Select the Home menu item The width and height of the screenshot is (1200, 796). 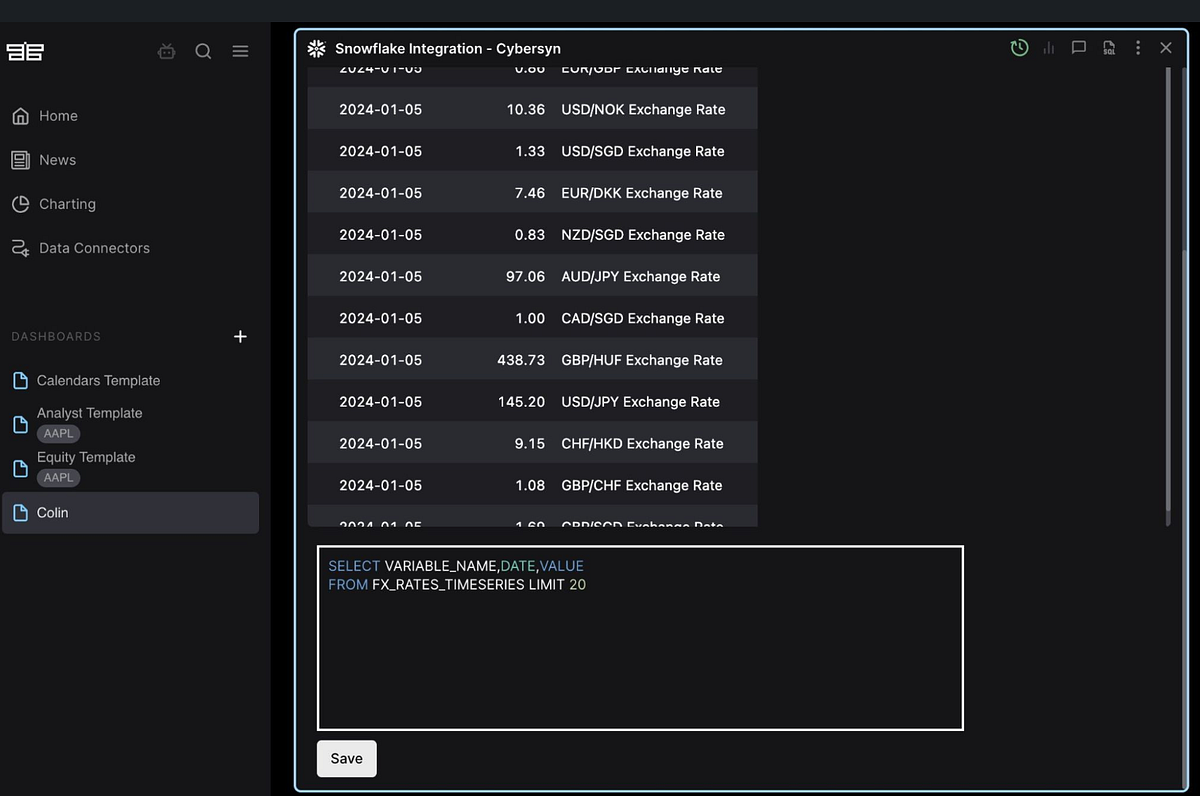[56, 116]
